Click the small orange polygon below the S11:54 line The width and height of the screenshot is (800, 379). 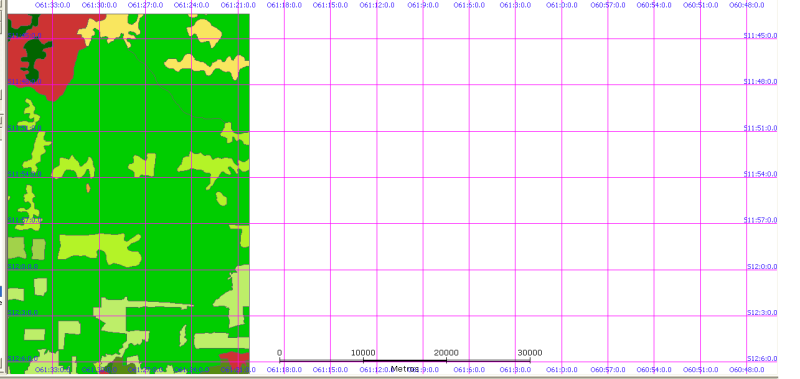pos(88,188)
